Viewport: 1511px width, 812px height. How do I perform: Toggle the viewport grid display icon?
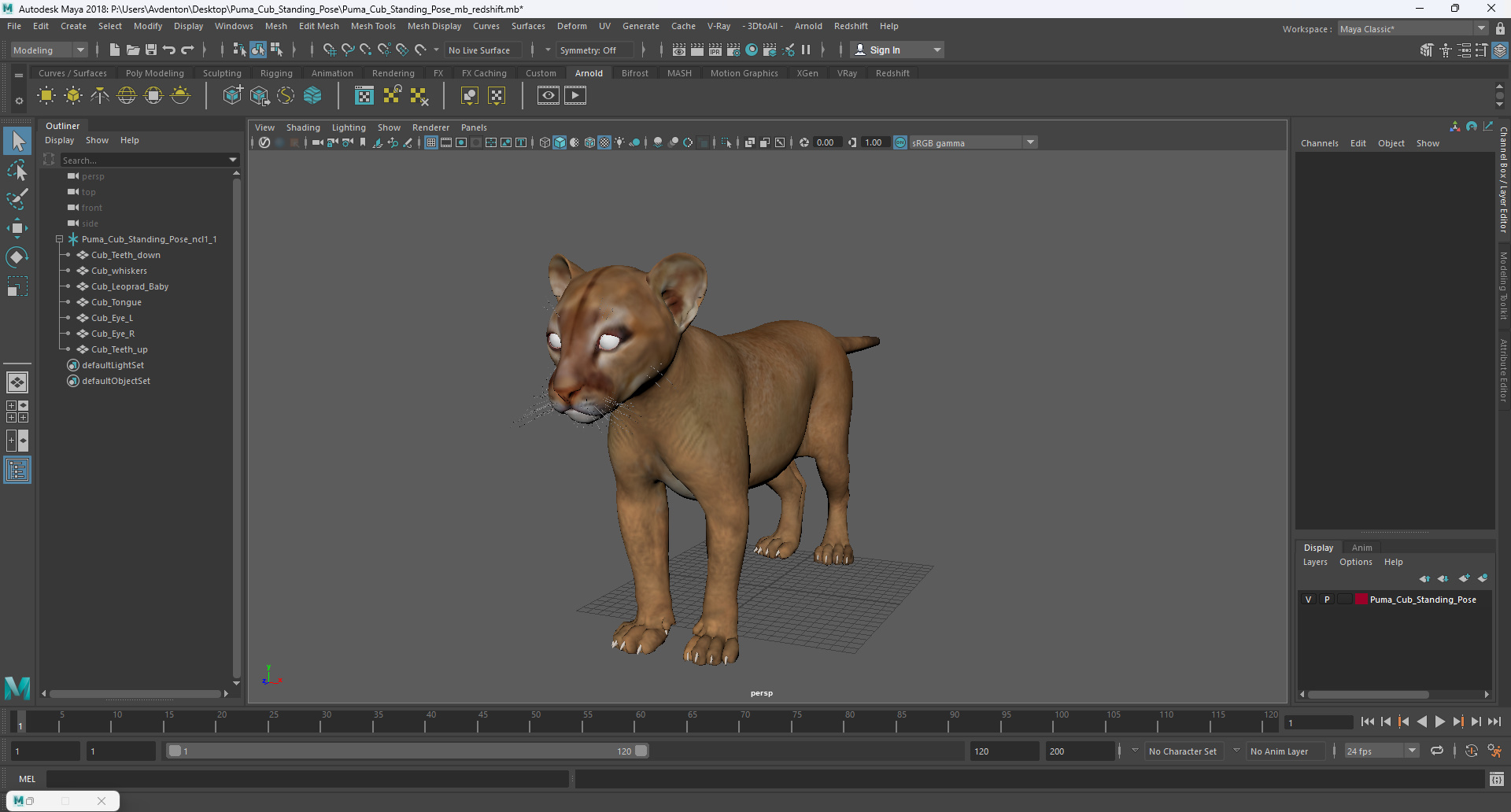[431, 142]
